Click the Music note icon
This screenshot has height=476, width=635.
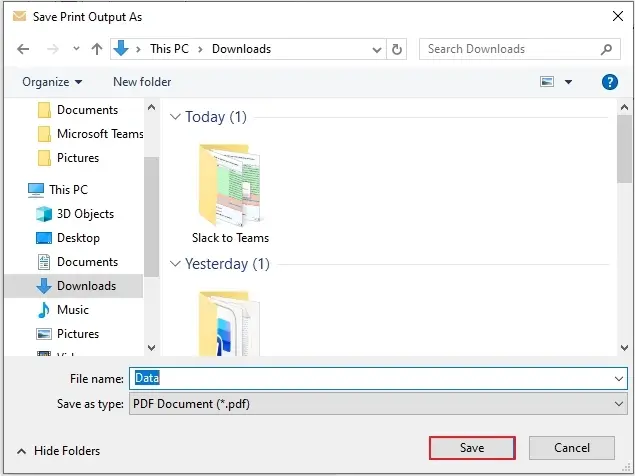[43, 310]
